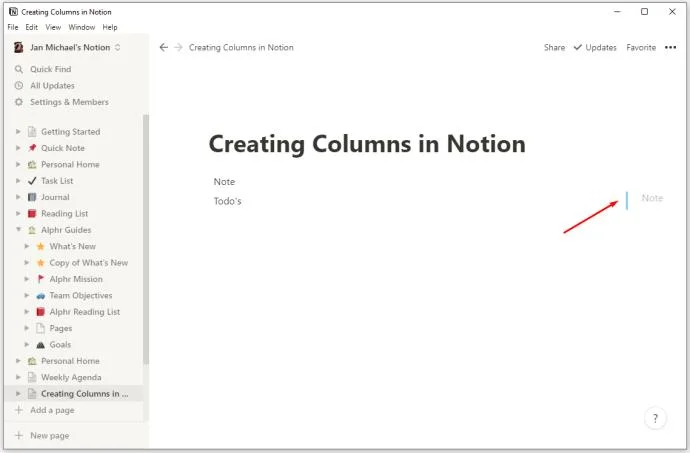The height and width of the screenshot is (453, 690).
Task: Click the Alphr Reading List book icon
Action: (40, 312)
